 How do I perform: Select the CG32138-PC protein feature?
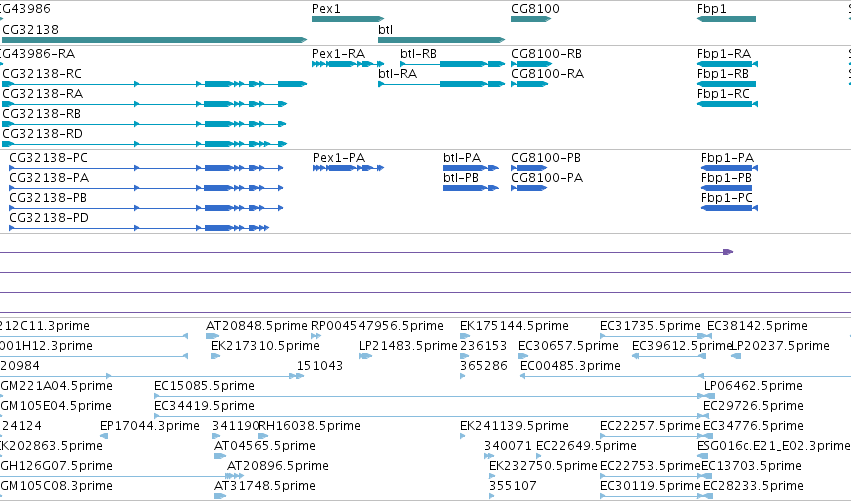(146, 168)
